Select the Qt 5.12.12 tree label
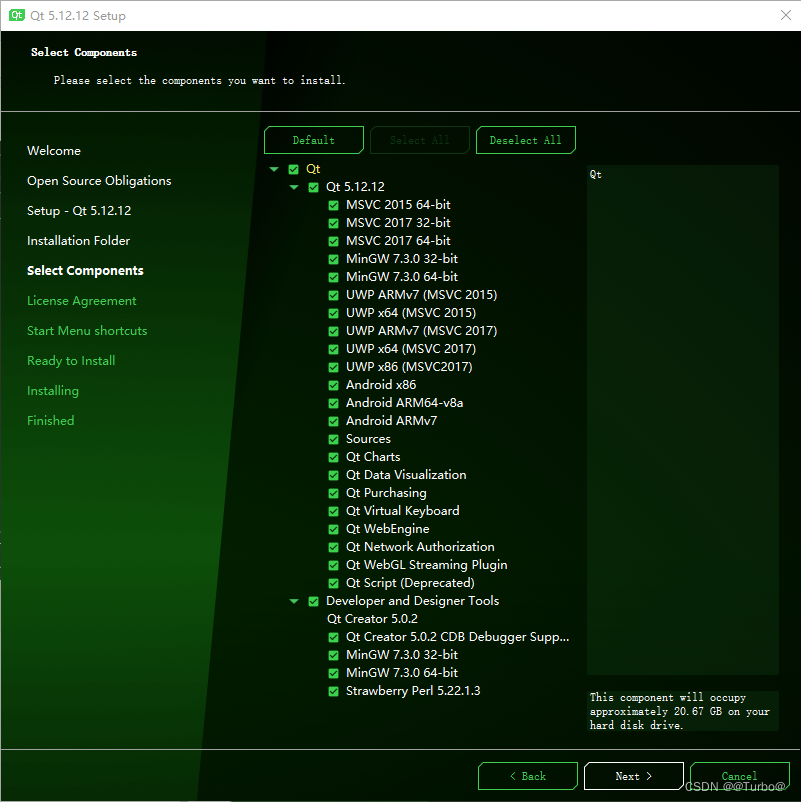The image size is (801, 802). tap(355, 187)
